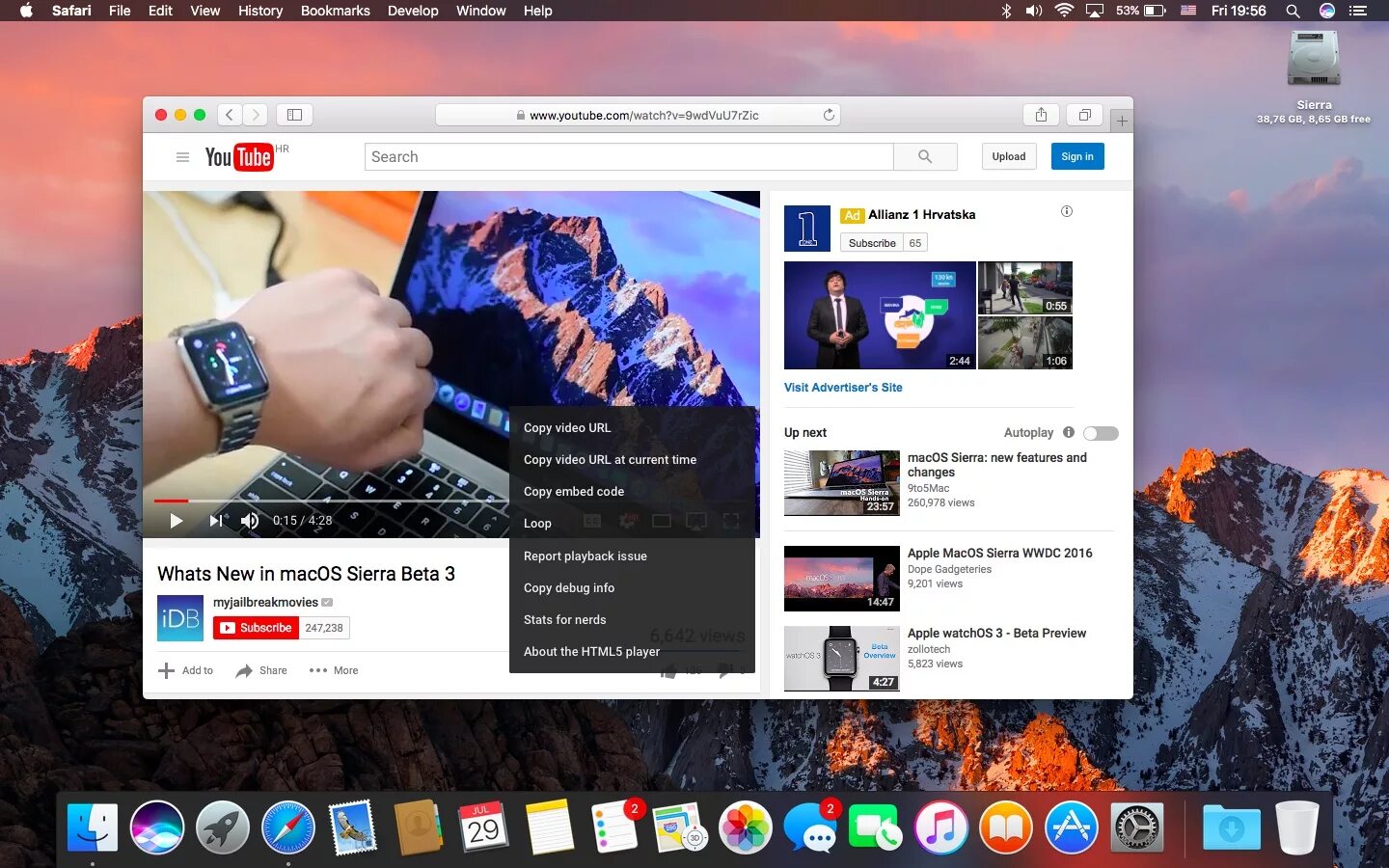1389x868 pixels.
Task: Toggle the Autoplay switch
Action: click(1101, 433)
